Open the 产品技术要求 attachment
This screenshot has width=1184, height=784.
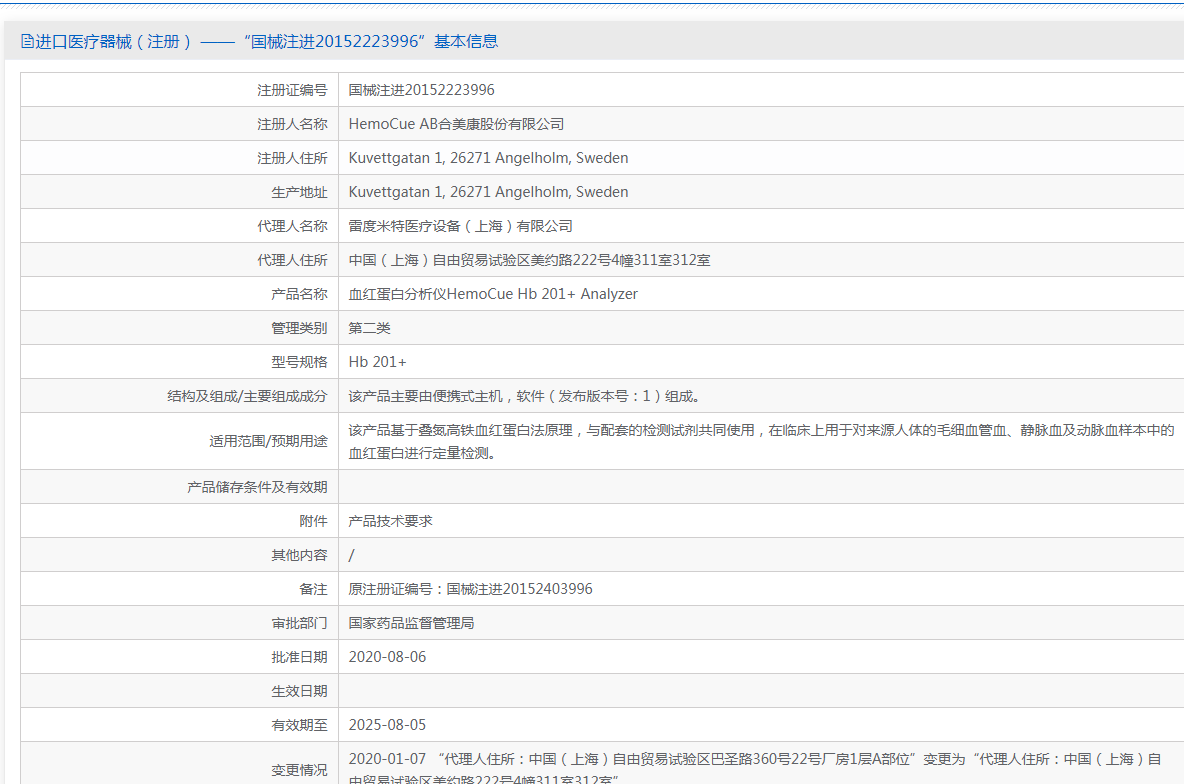coord(390,521)
